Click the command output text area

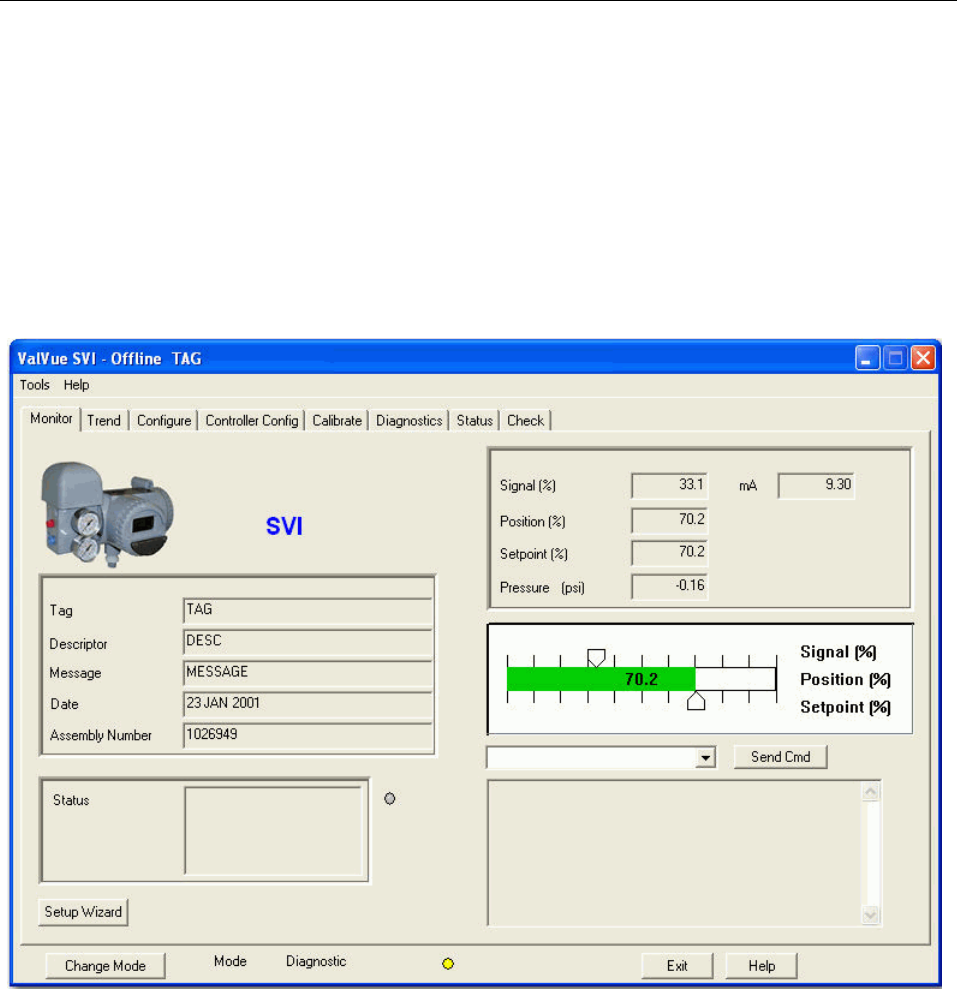tap(675, 853)
